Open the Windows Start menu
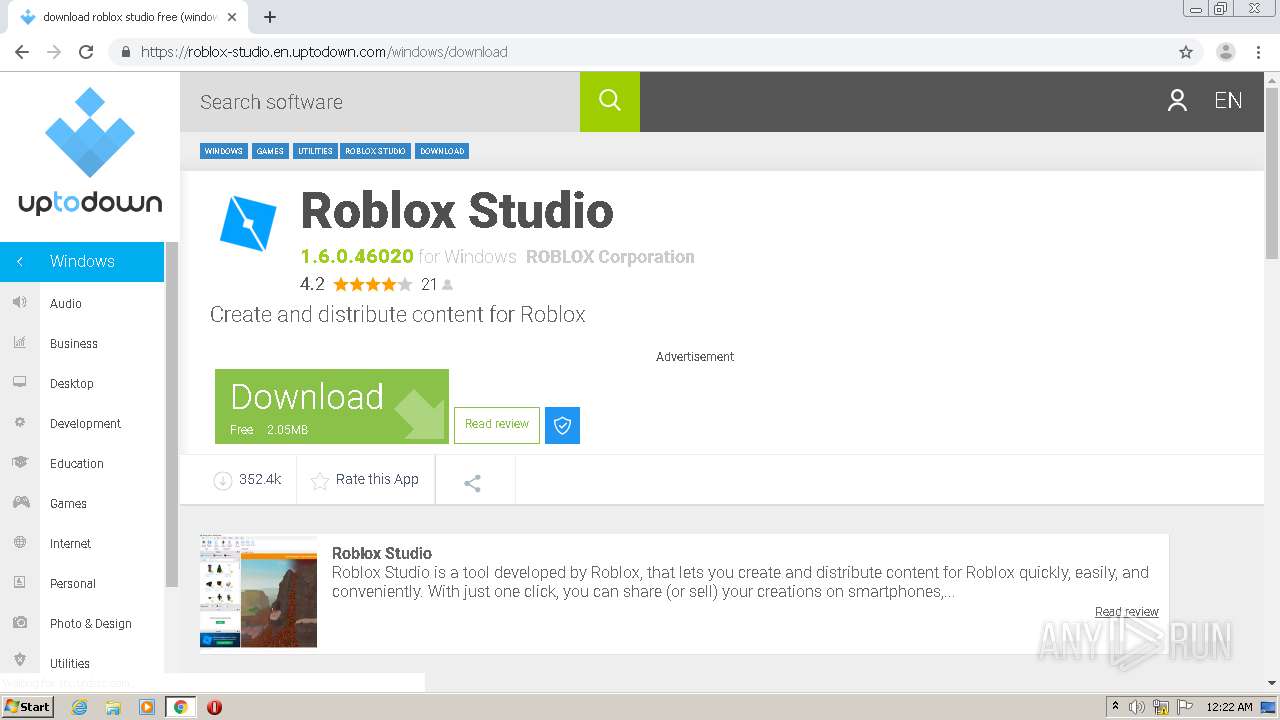 coord(28,707)
